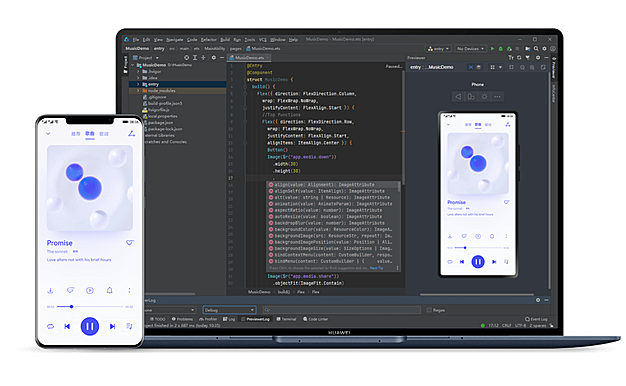
Task: Tap the pause button in previewer phone
Action: click(x=478, y=262)
